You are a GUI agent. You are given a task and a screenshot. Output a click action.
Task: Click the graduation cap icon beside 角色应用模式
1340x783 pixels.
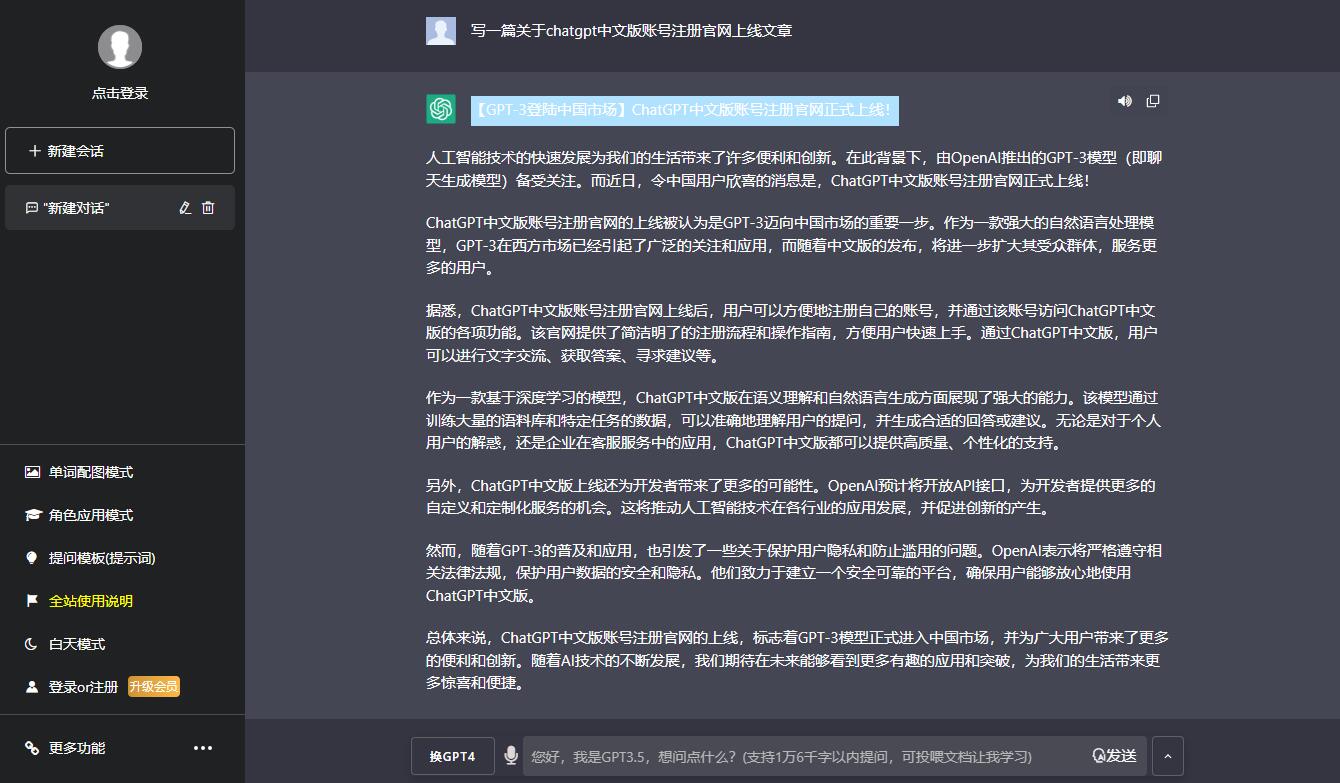pos(32,515)
